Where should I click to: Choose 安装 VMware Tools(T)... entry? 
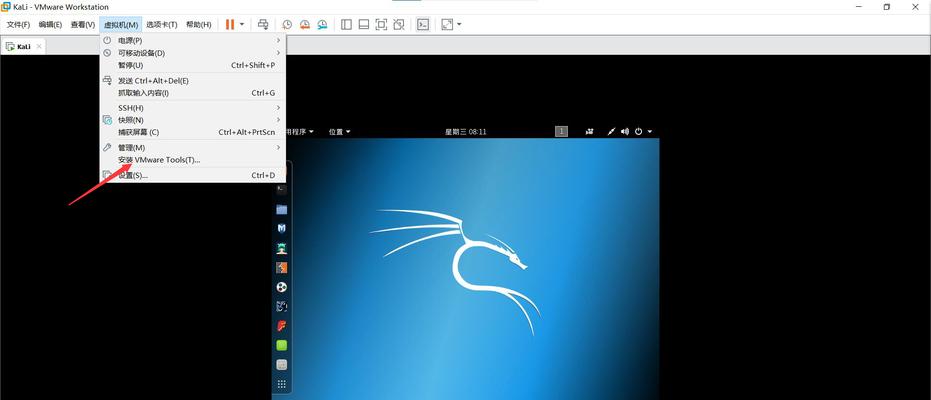click(192, 160)
